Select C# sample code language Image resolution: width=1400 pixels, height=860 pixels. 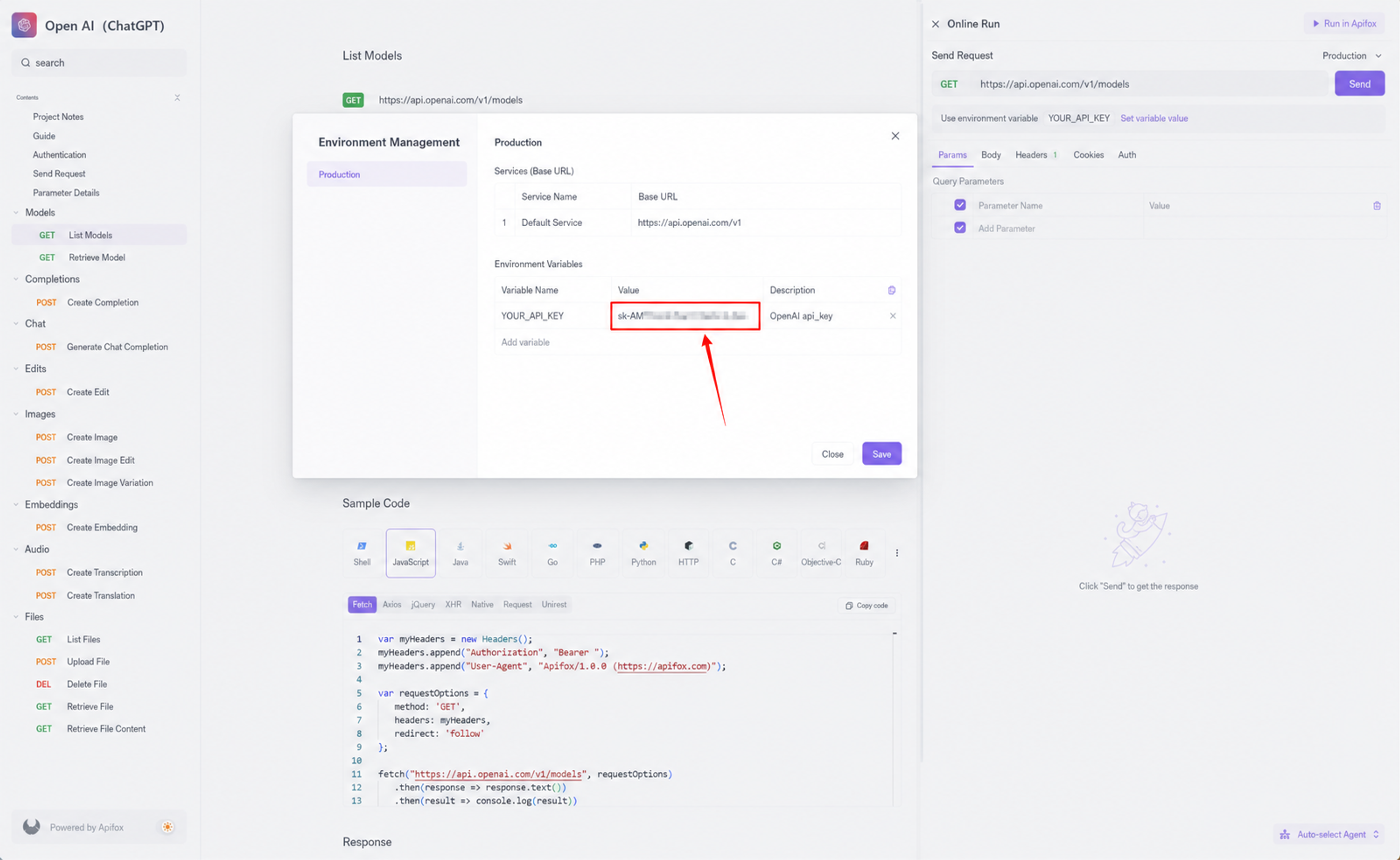(x=776, y=553)
